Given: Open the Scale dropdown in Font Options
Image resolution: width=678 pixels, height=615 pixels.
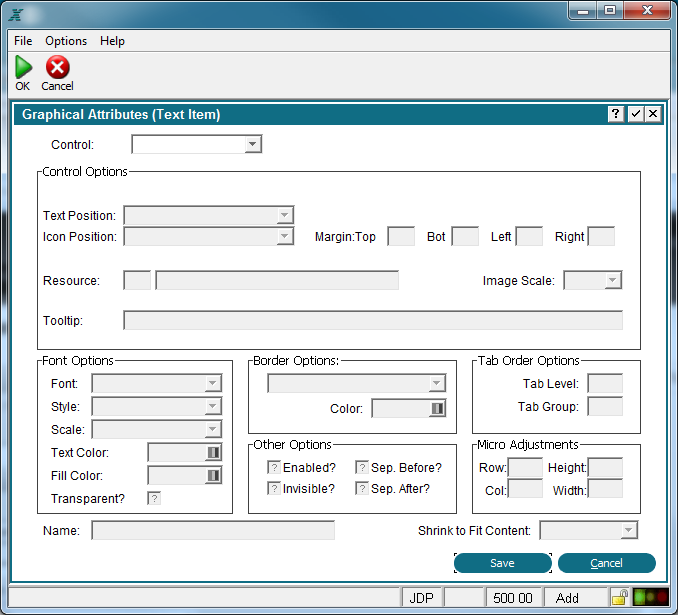Looking at the screenshot, I should point(212,429).
